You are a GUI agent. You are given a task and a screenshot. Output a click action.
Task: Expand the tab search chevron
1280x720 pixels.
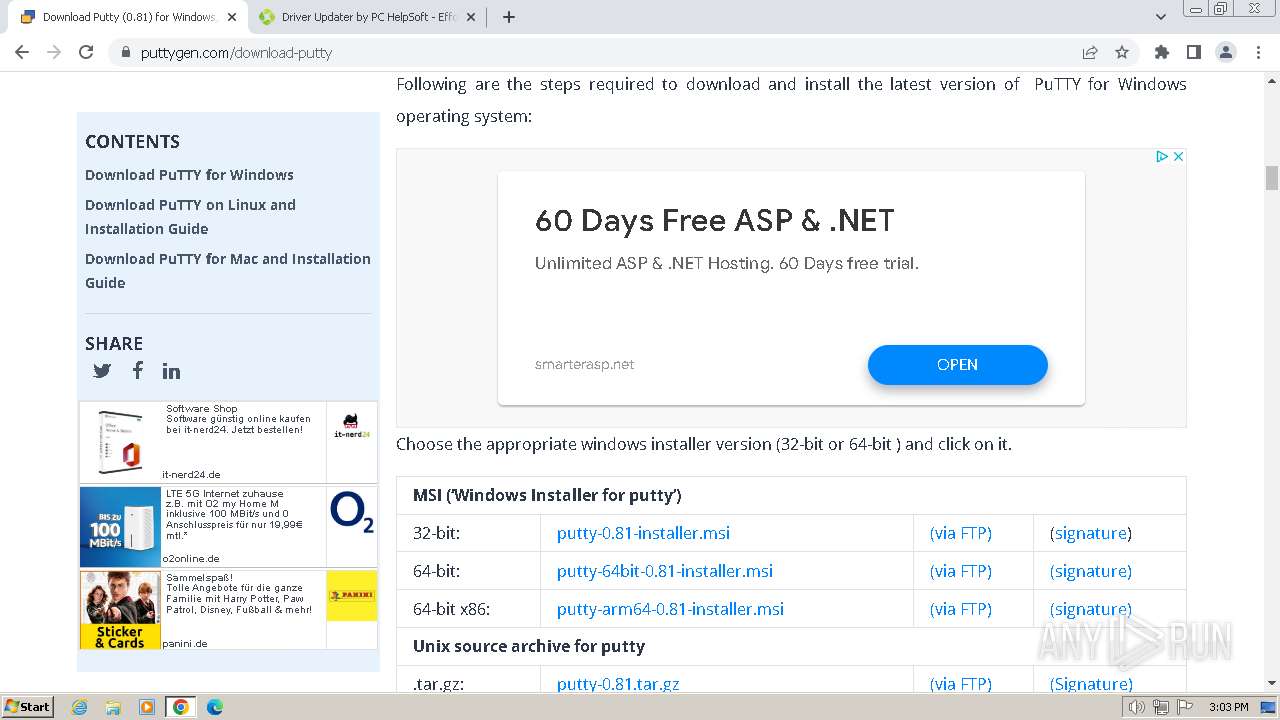click(1161, 17)
